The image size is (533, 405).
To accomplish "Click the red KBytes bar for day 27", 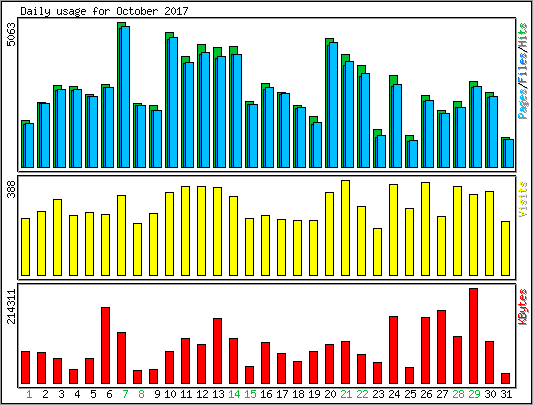I will 442,347.
